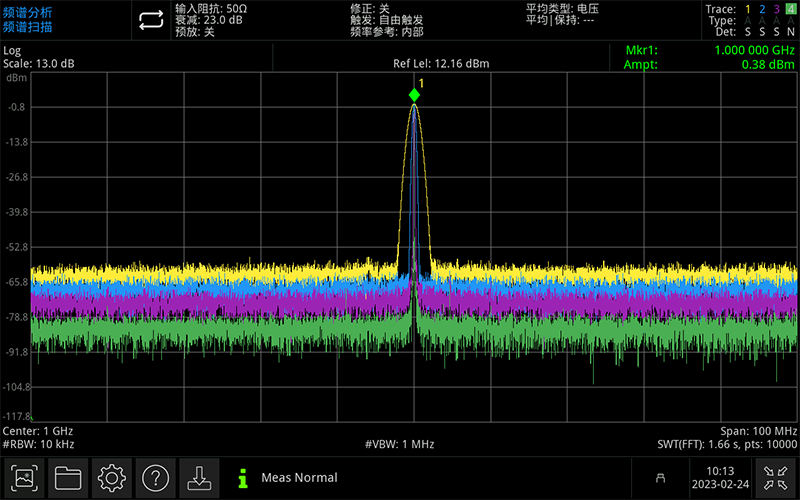The width and height of the screenshot is (800, 500).
Task: Select trace 2 in the Trace panel
Action: point(762,9)
